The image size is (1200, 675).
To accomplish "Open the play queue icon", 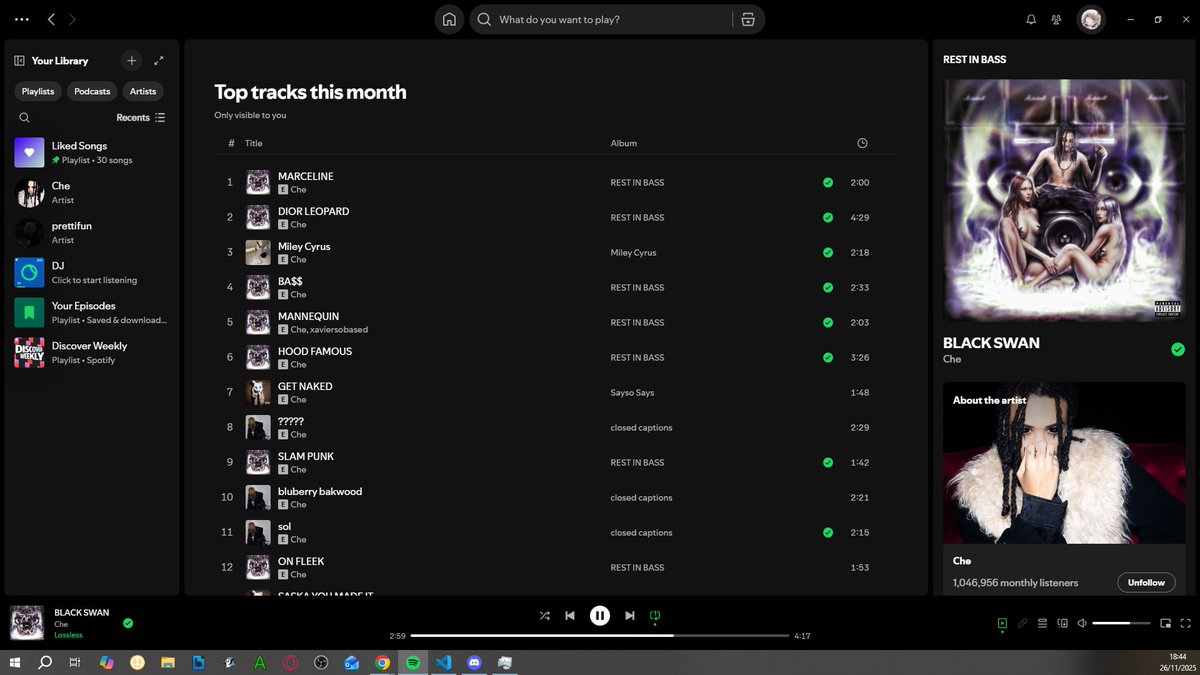I will point(1042,623).
